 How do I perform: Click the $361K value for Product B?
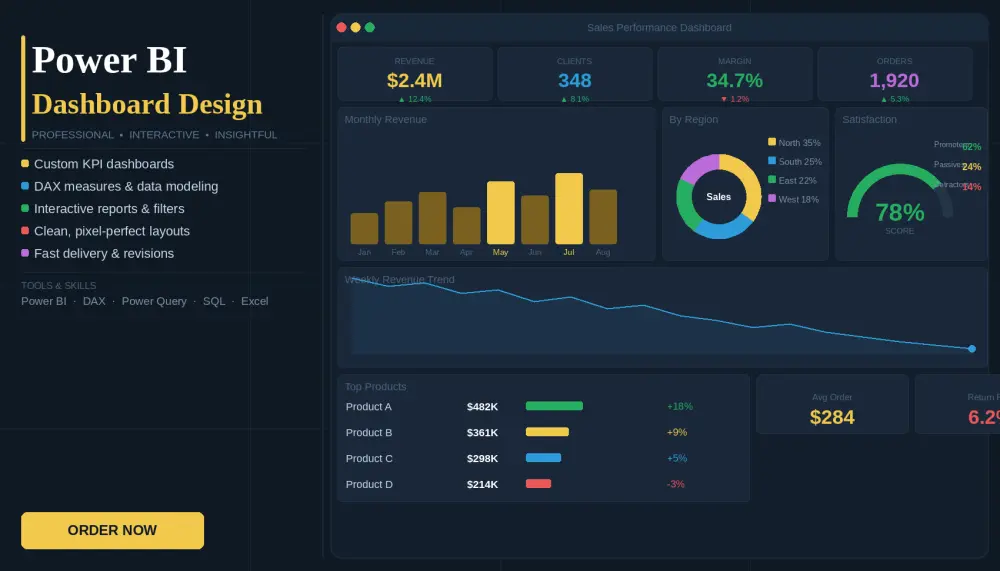[x=482, y=433]
